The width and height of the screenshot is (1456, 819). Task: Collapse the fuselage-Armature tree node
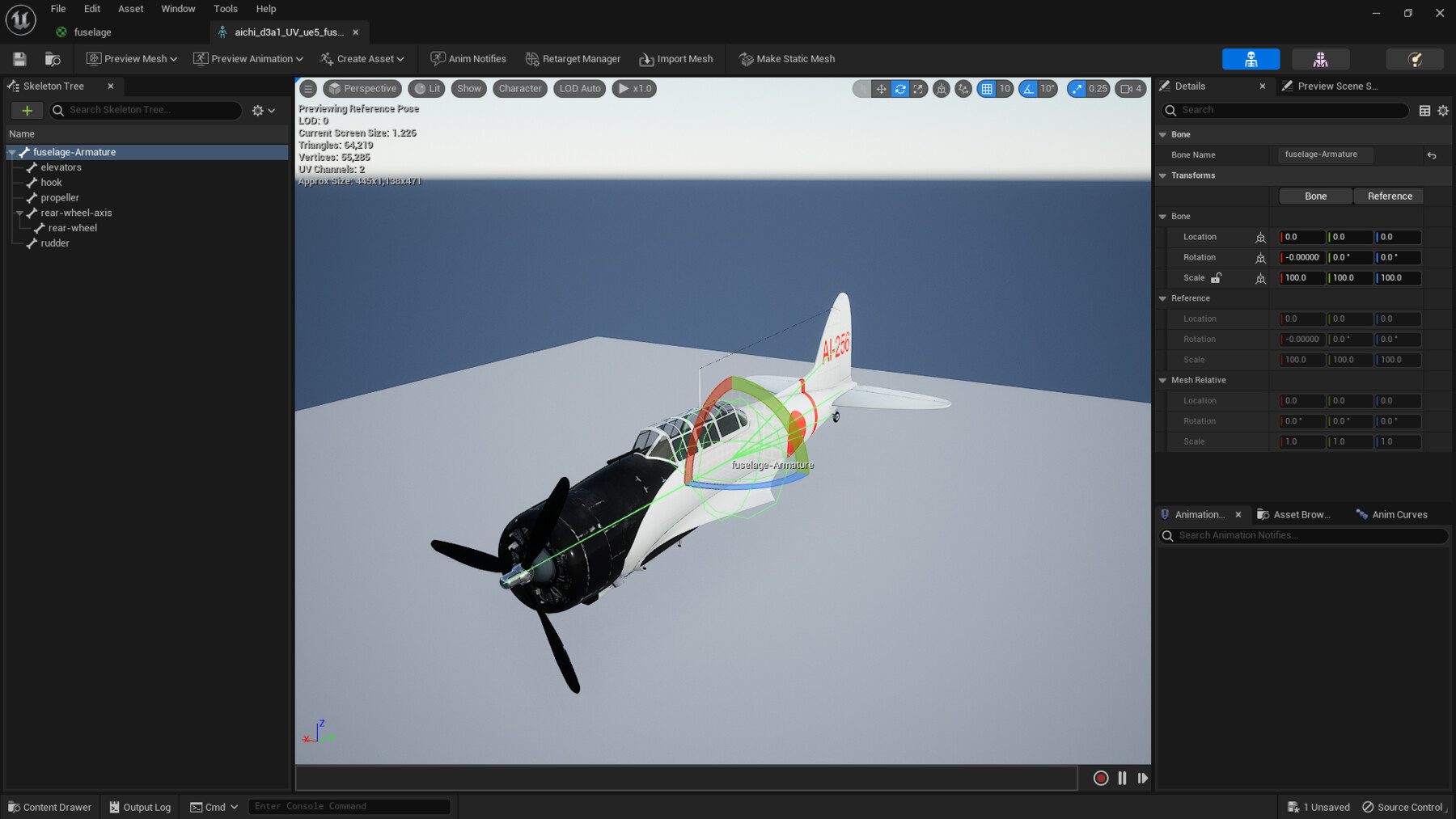click(x=12, y=152)
